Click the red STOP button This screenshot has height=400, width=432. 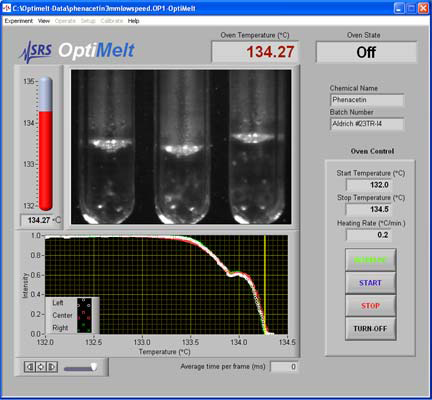370,306
